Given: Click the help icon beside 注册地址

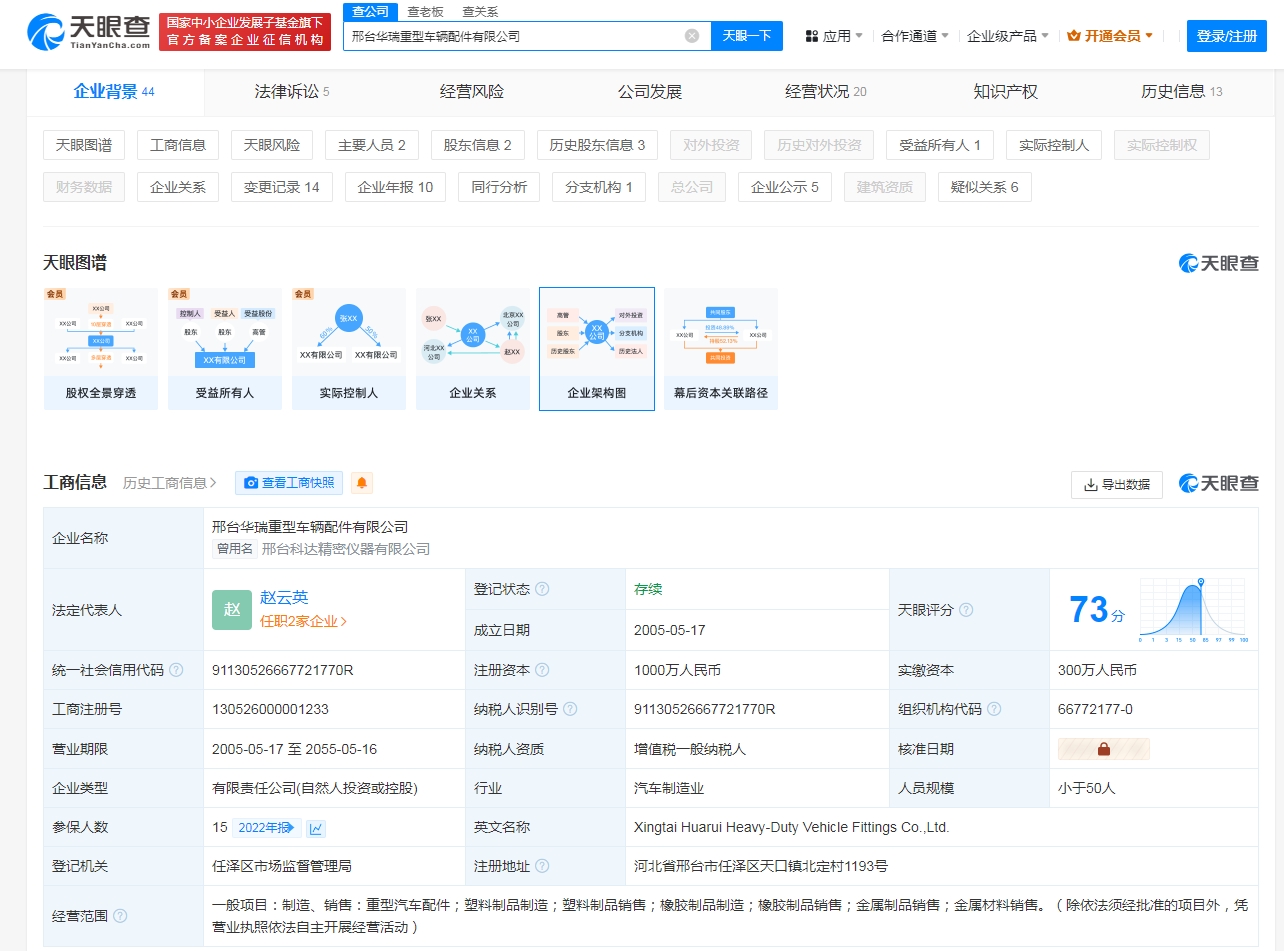Looking at the screenshot, I should (542, 866).
